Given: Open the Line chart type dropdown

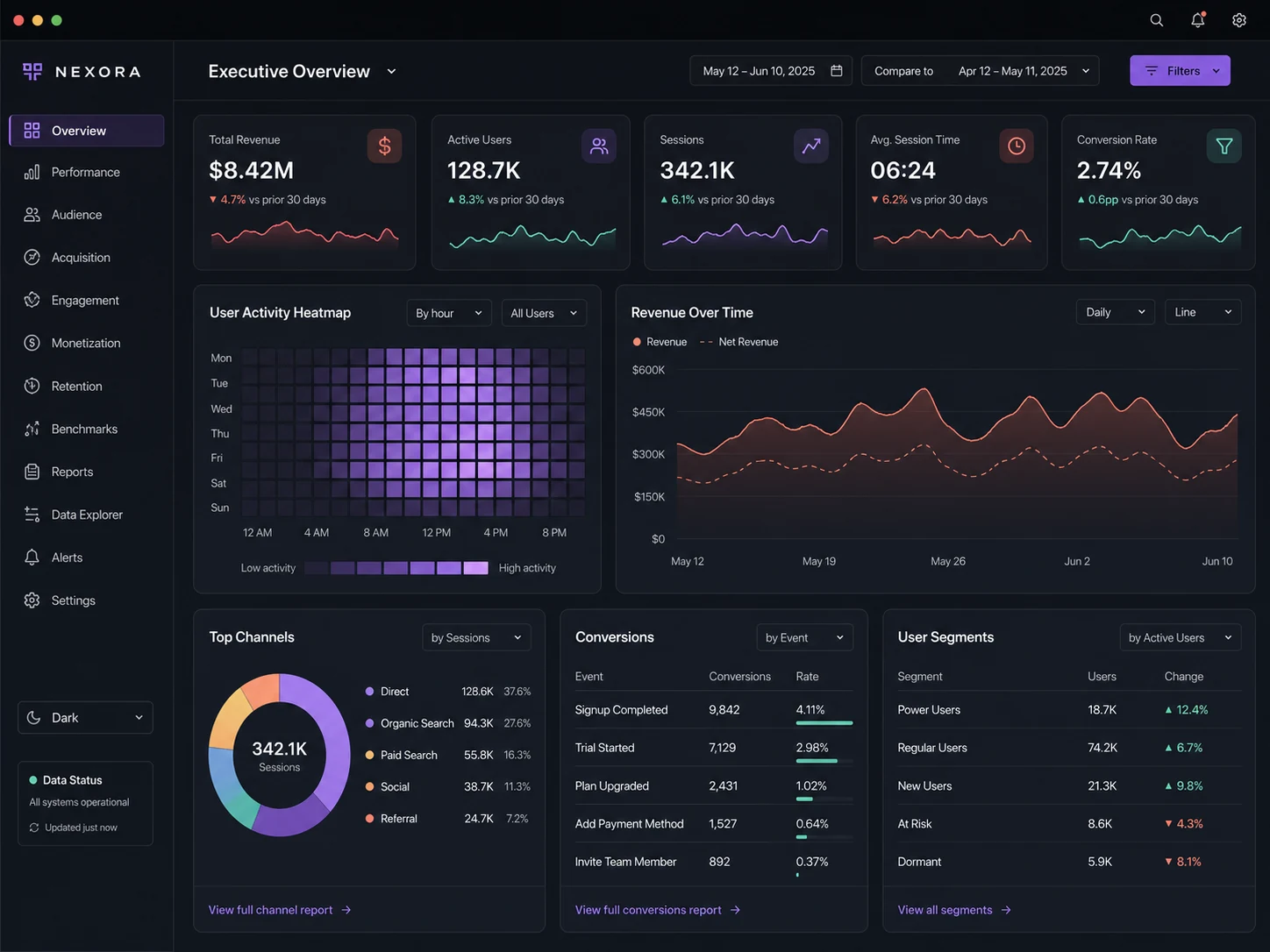Looking at the screenshot, I should (x=1202, y=312).
